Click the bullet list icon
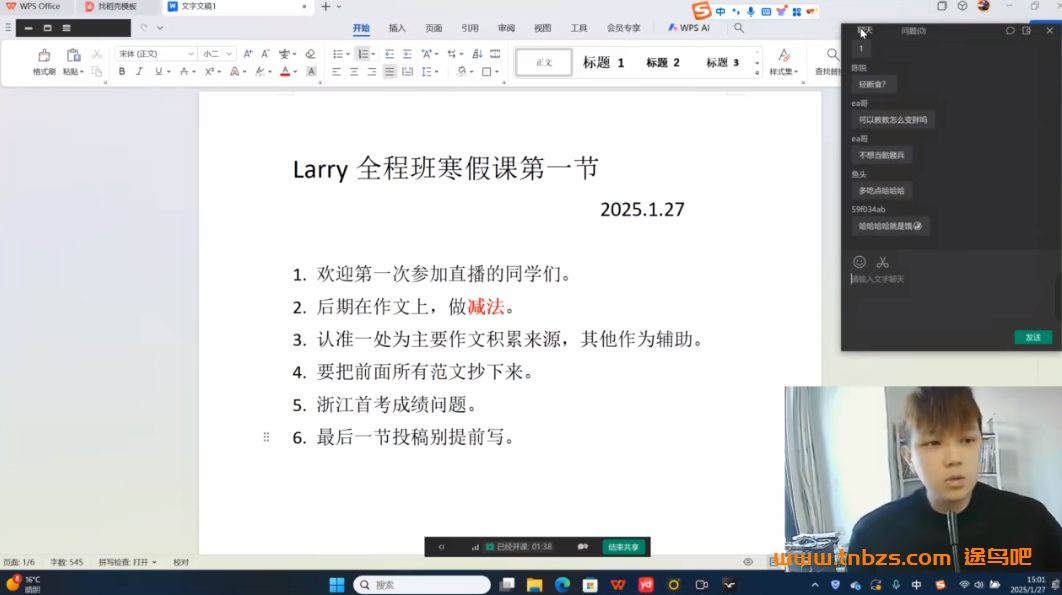This screenshot has width=1062, height=595. (338, 53)
